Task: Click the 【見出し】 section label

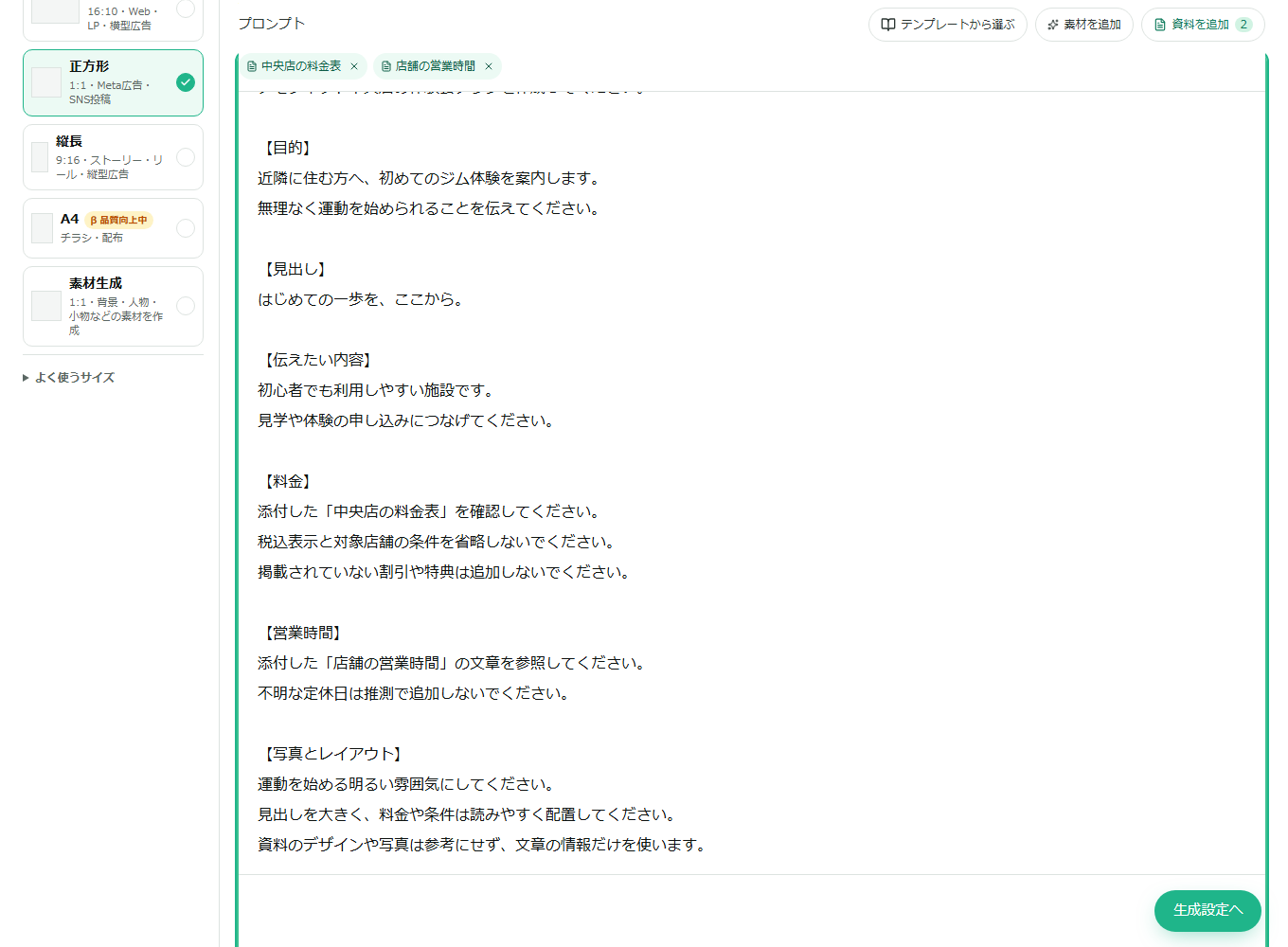Action: (294, 269)
